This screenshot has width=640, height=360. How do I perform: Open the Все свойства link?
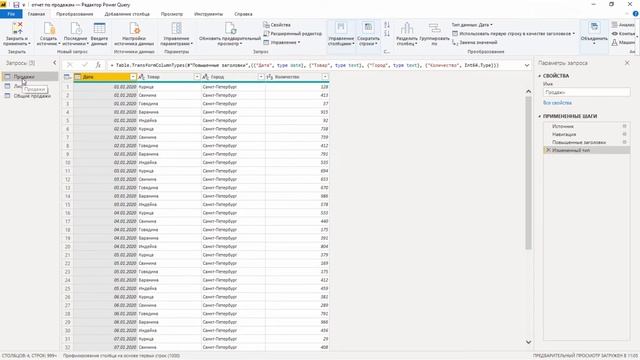pos(557,103)
